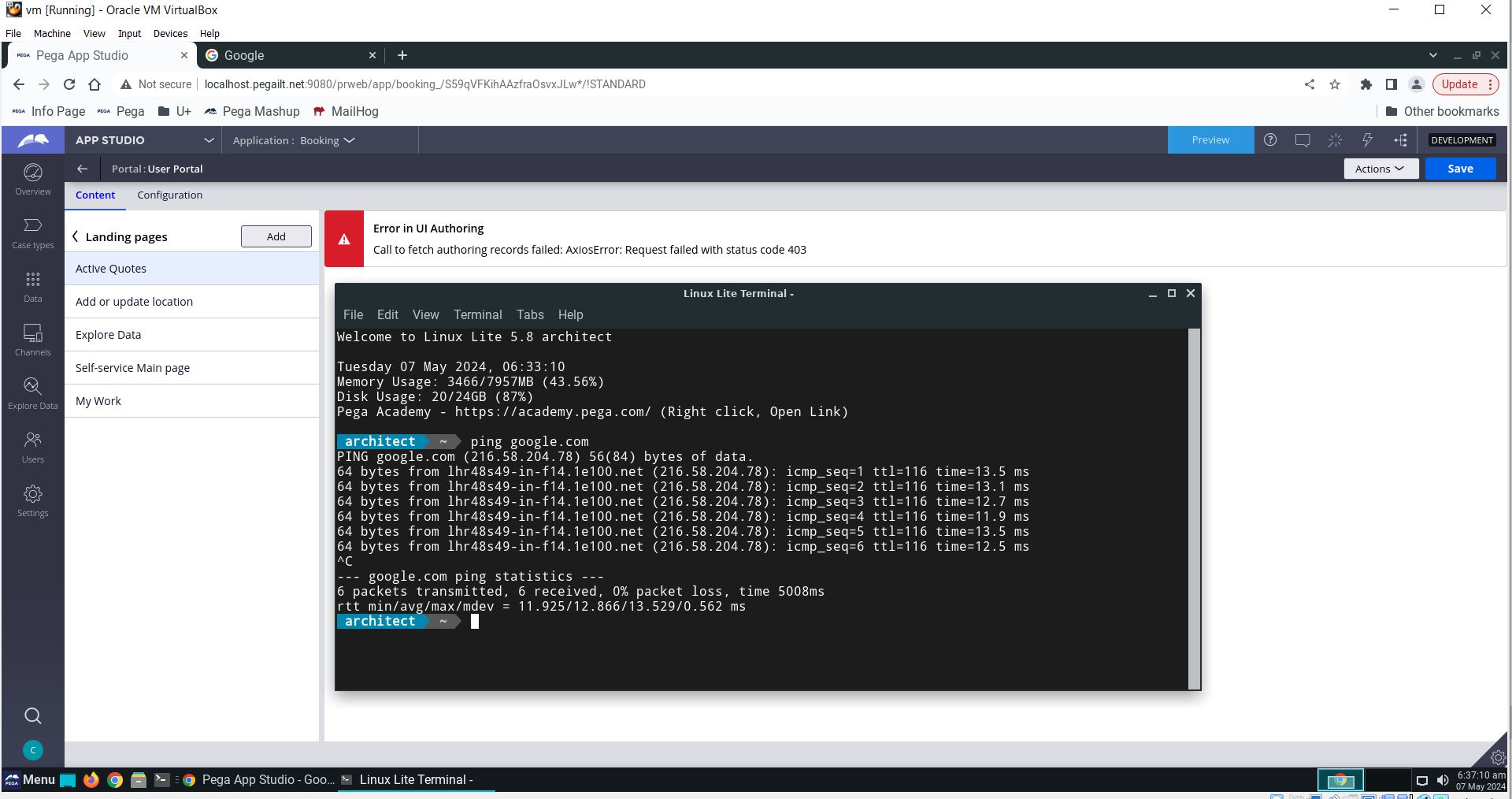
Task: Open the Application Booking dropdown
Action: (x=324, y=140)
